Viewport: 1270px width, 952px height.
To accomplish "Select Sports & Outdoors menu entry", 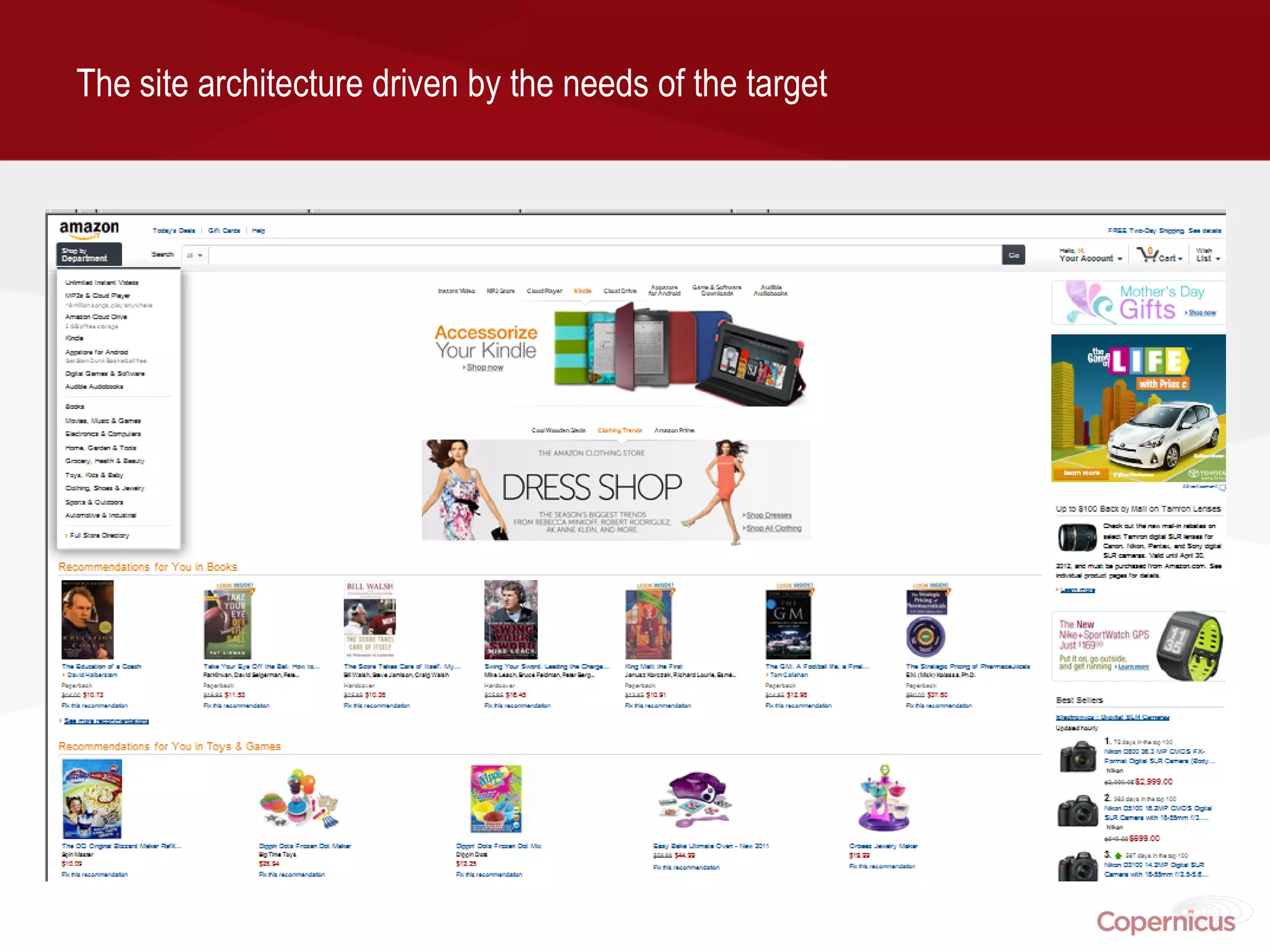I will pyautogui.click(x=94, y=503).
